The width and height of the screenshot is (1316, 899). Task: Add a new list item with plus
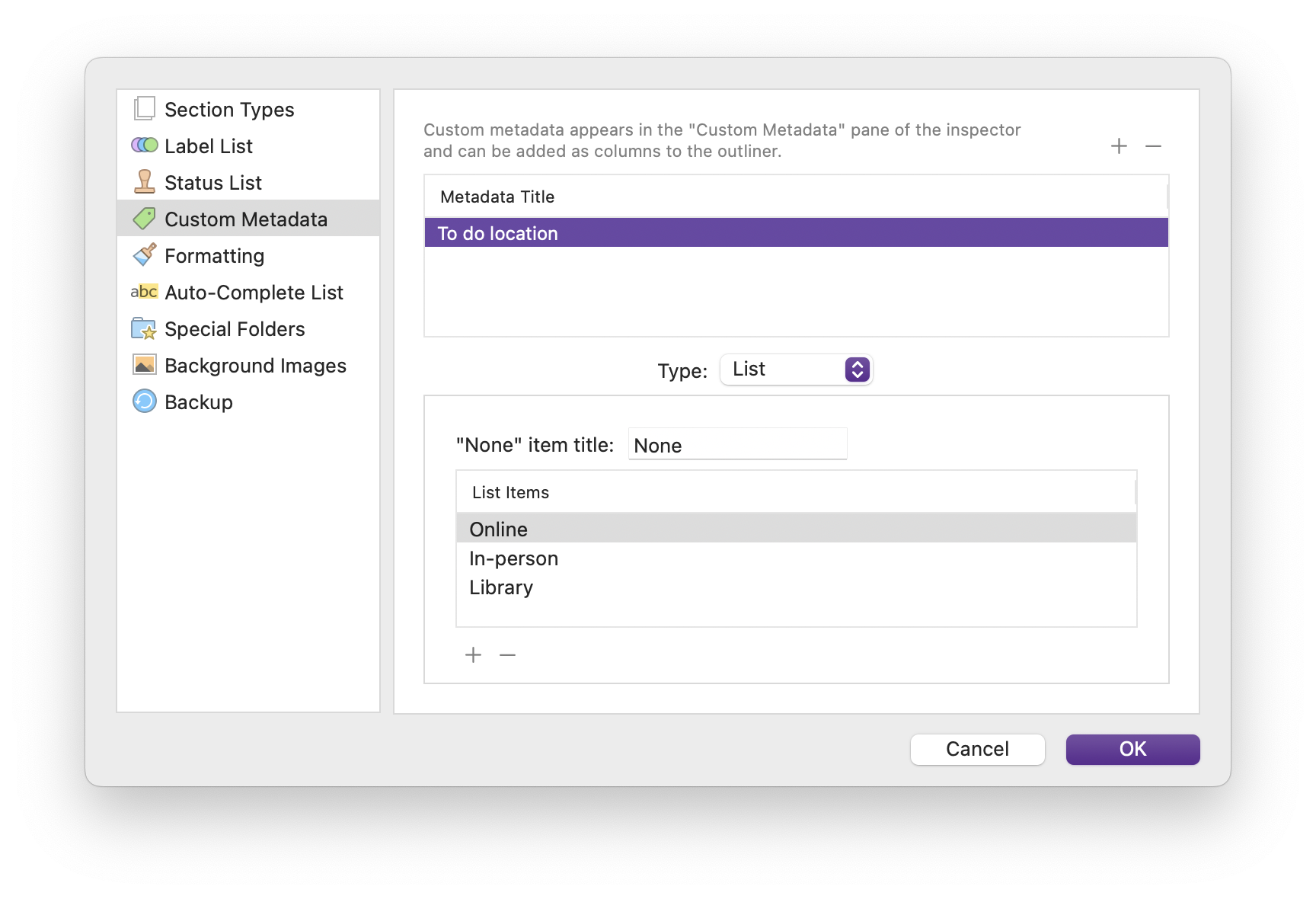(x=473, y=655)
